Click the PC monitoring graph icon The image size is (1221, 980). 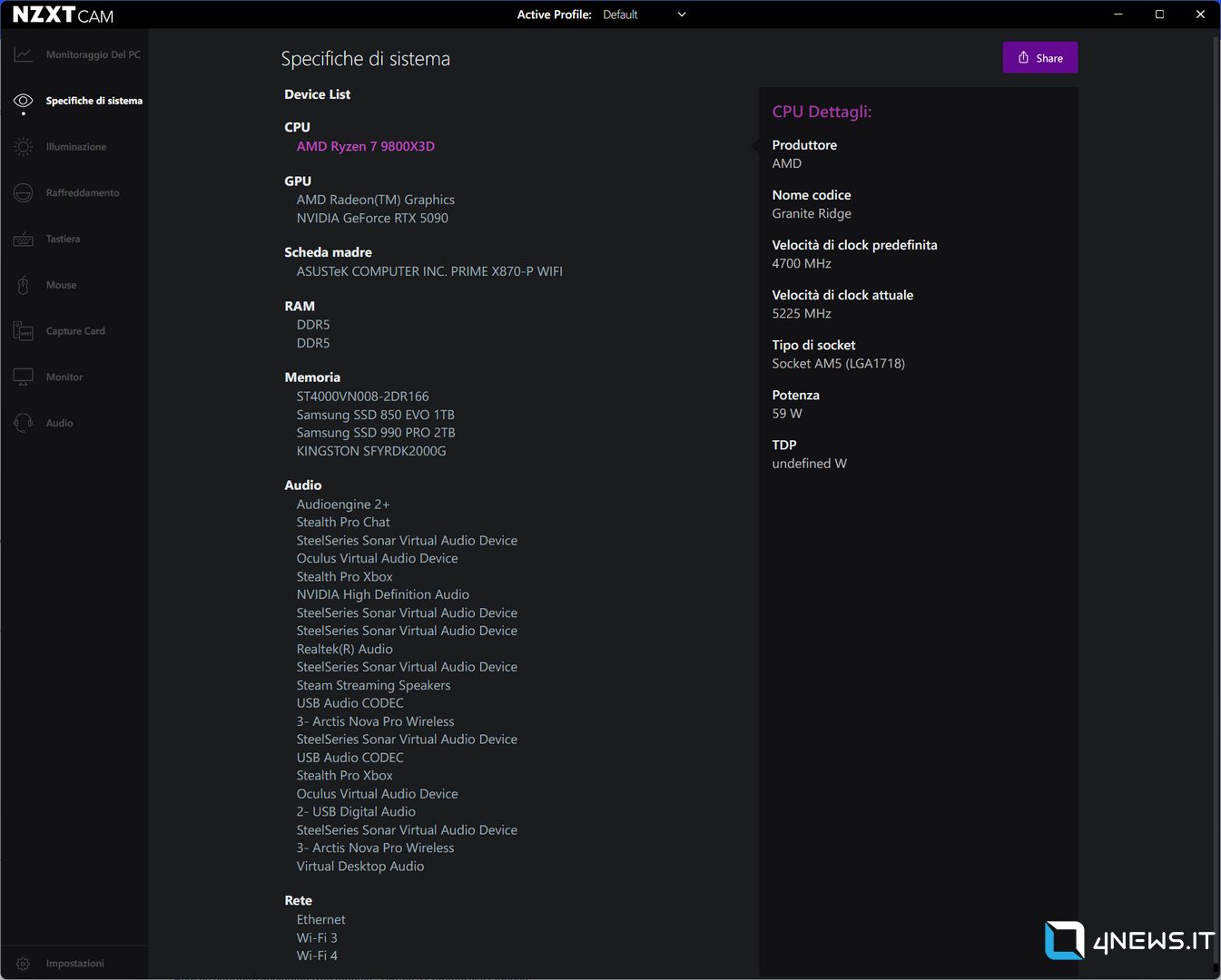24,54
